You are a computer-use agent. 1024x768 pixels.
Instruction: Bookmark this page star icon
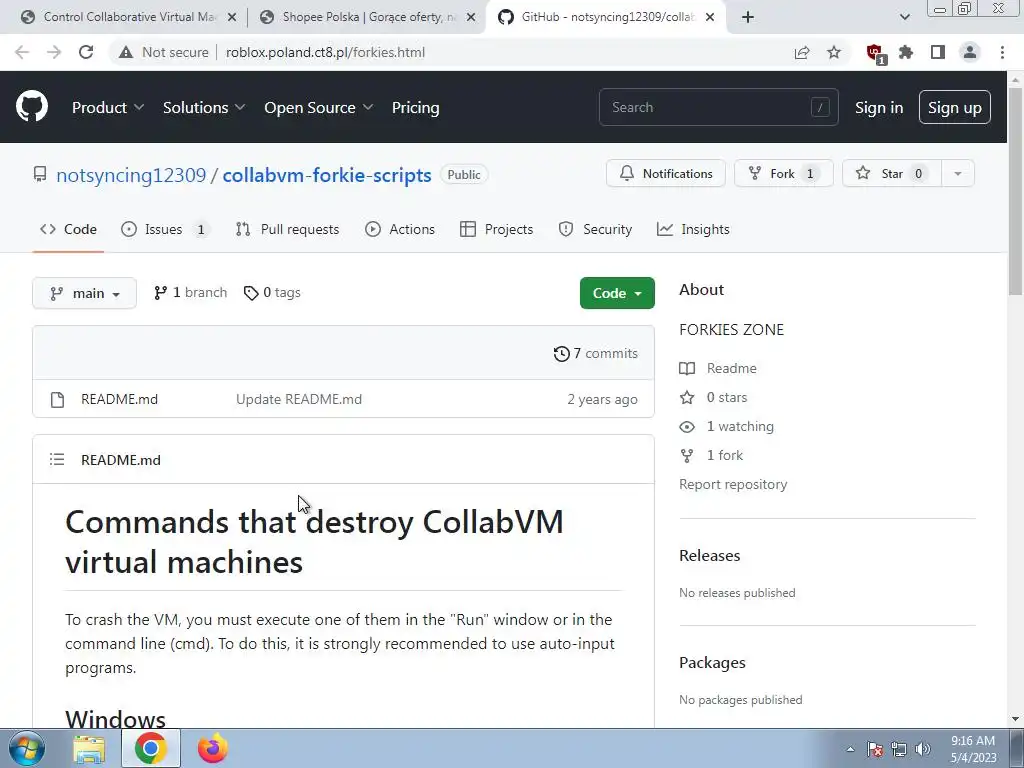(x=834, y=52)
